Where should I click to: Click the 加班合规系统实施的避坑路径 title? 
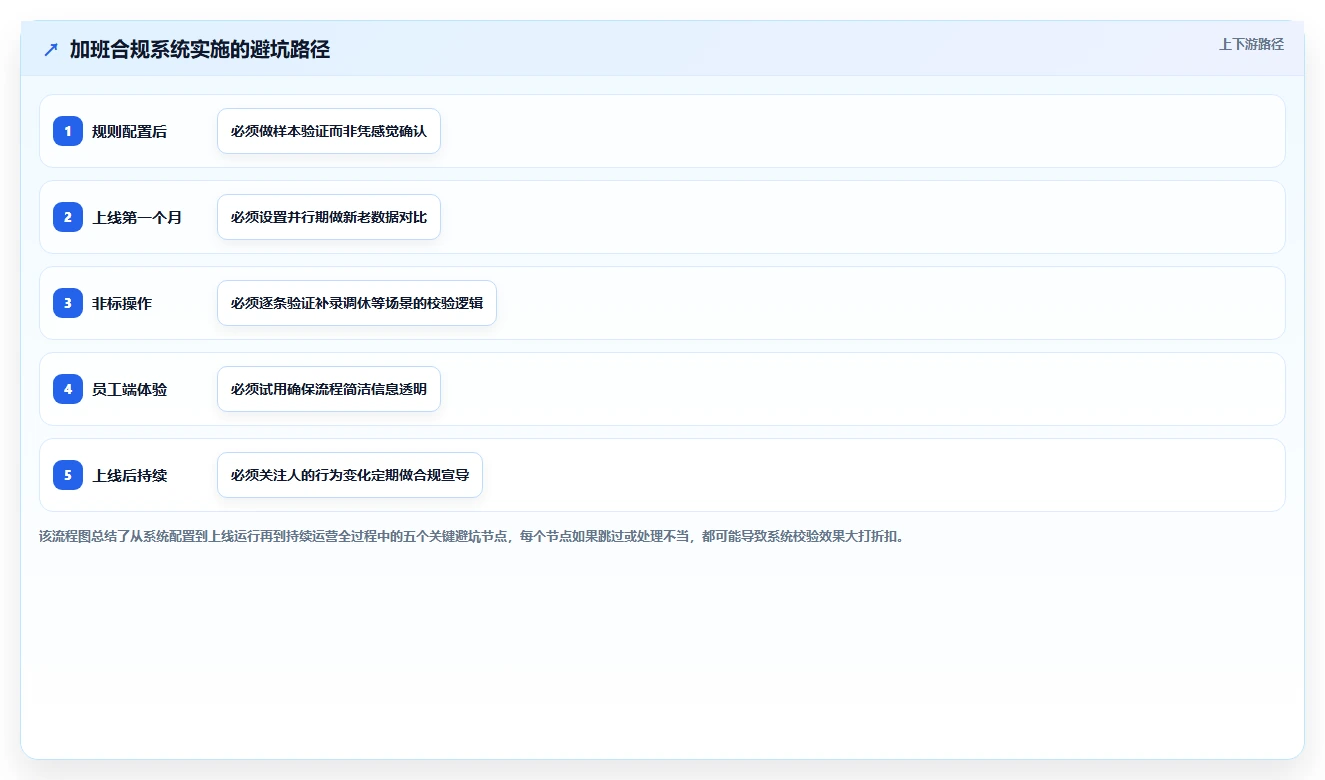[x=200, y=50]
